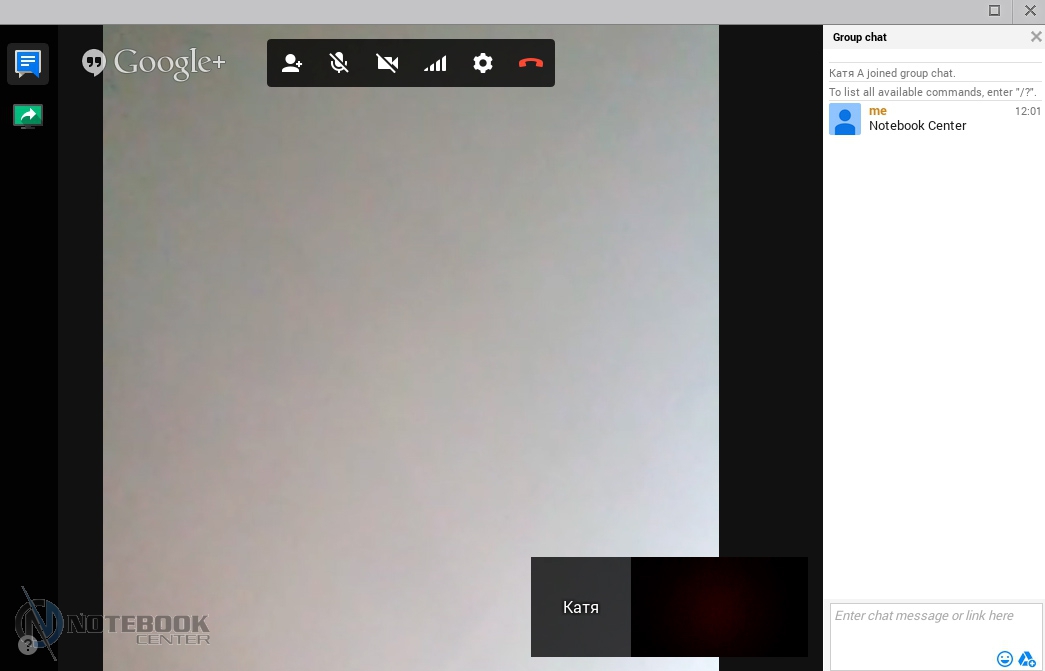
Task: Open call settings gear
Action: click(x=483, y=64)
